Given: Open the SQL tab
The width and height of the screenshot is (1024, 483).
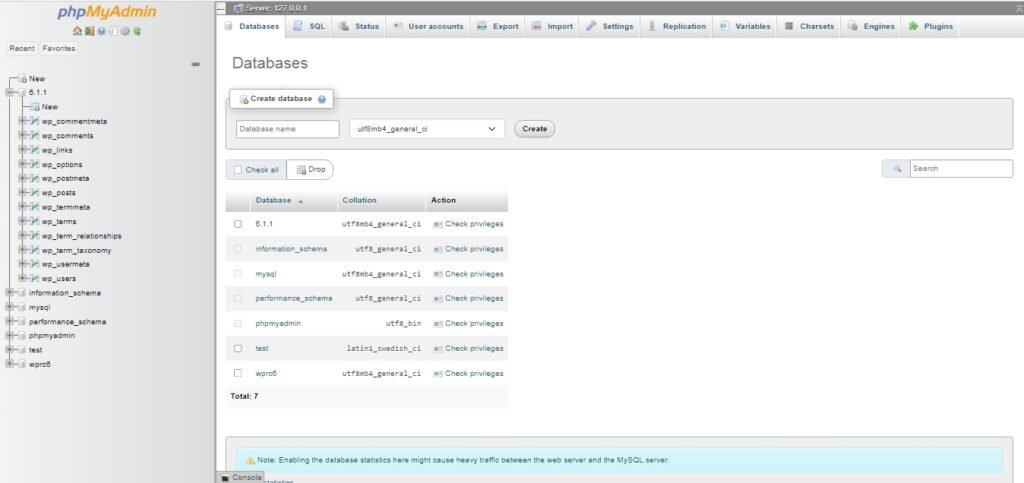Looking at the screenshot, I should pos(308,27).
